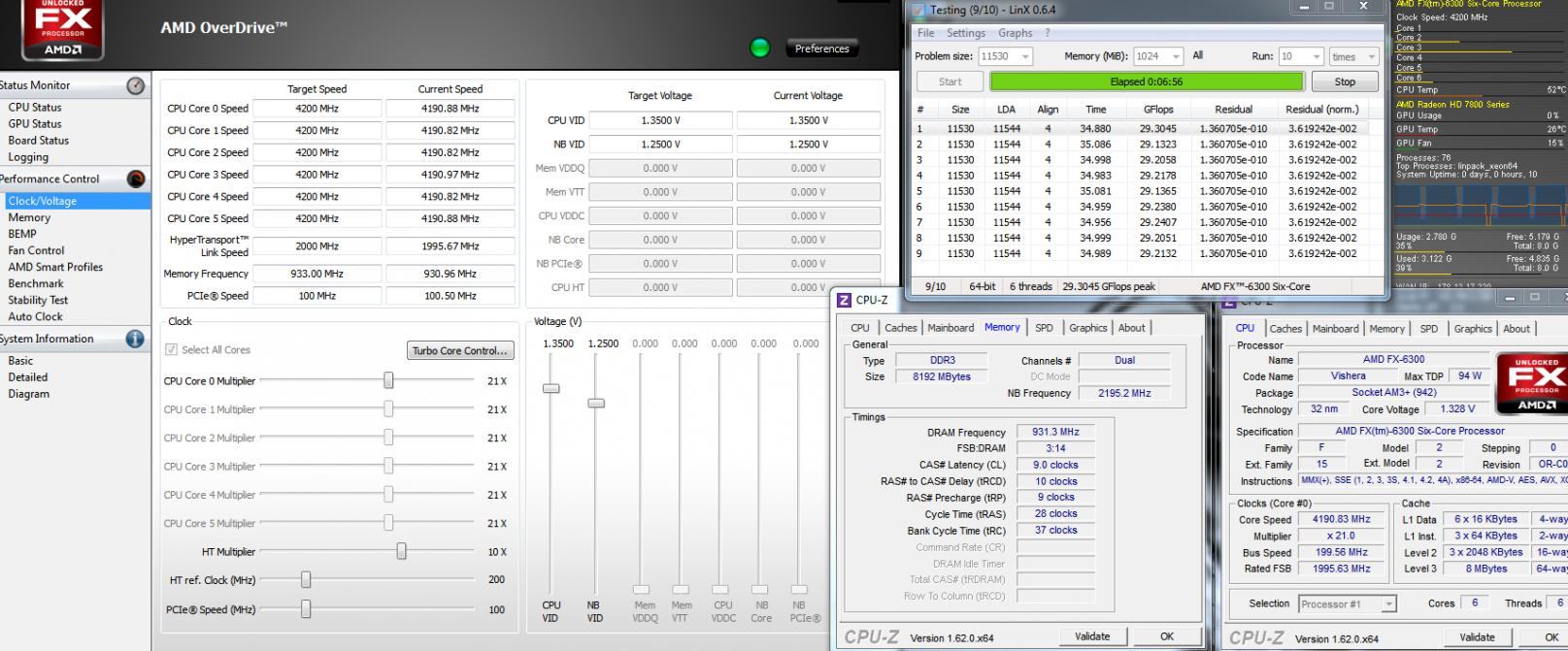The image size is (1568, 651).
Task: Click the Residual (norm.) column header in LinX
Action: point(1322,110)
